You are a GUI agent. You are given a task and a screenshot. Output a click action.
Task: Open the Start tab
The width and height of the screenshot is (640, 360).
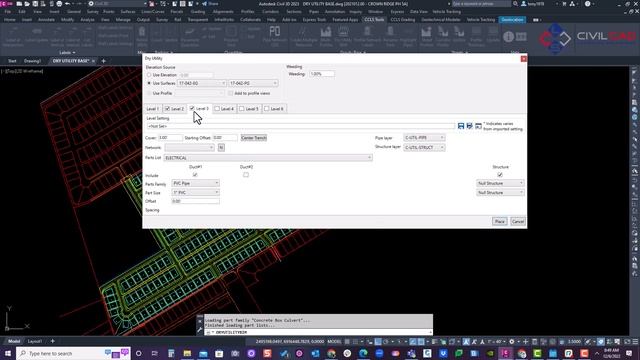tap(12, 61)
